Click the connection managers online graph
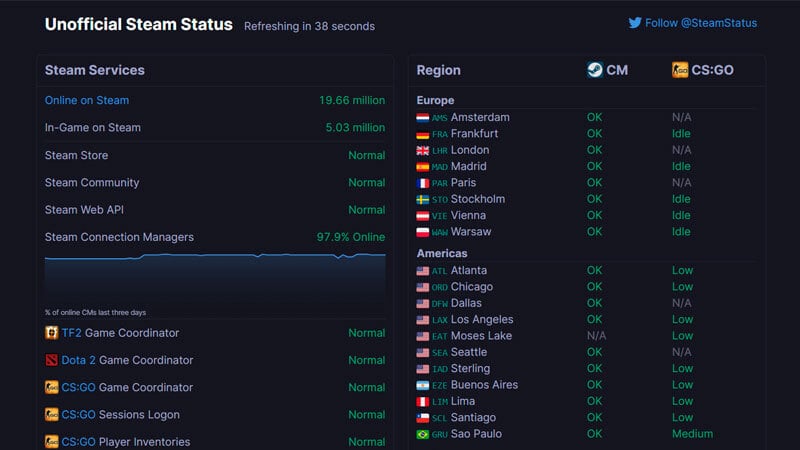This screenshot has height=450, width=800. (x=215, y=280)
